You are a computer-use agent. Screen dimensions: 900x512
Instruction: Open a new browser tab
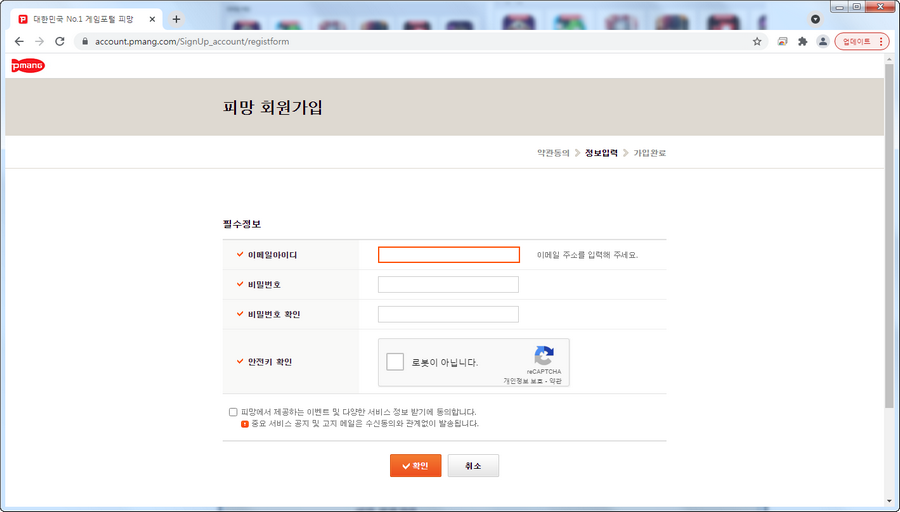176,19
